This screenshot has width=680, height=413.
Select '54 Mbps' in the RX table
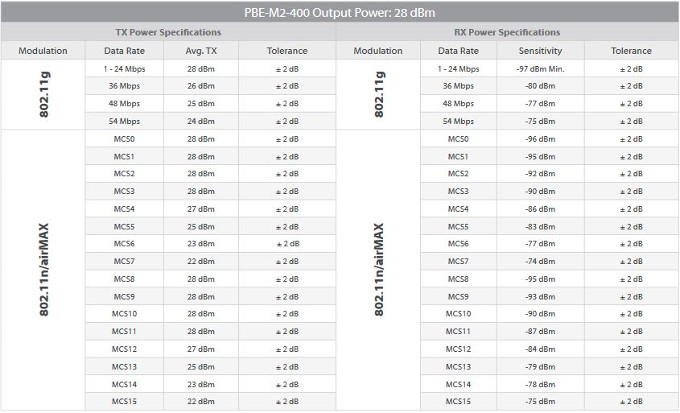click(x=458, y=121)
